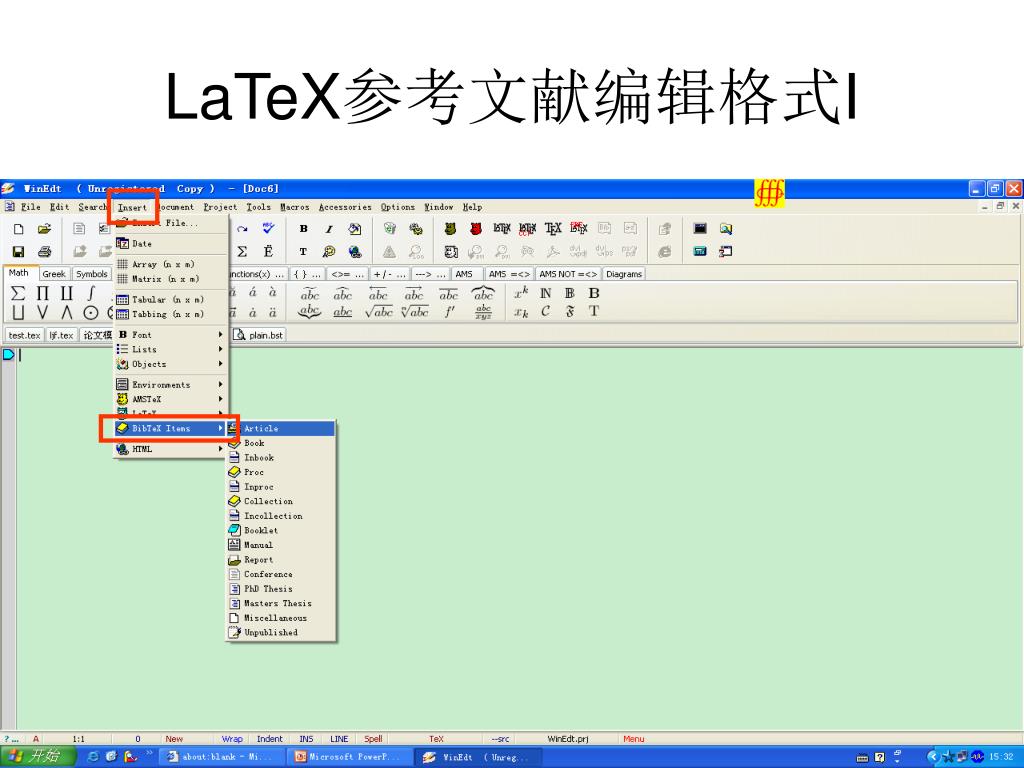Expand the BibTeX Items submenu
1024x768 pixels.
click(x=170, y=428)
